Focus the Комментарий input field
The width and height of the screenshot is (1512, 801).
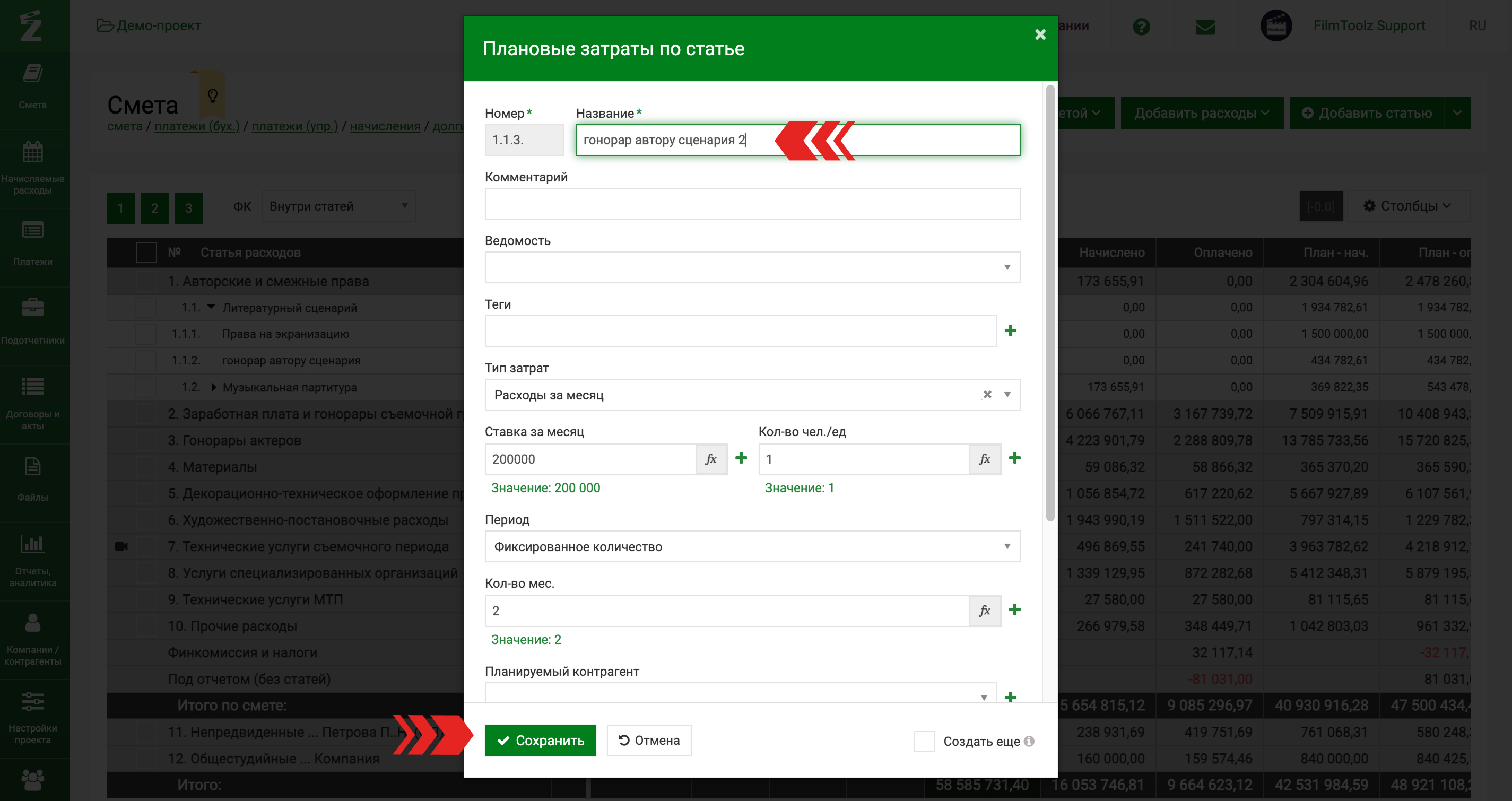752,204
